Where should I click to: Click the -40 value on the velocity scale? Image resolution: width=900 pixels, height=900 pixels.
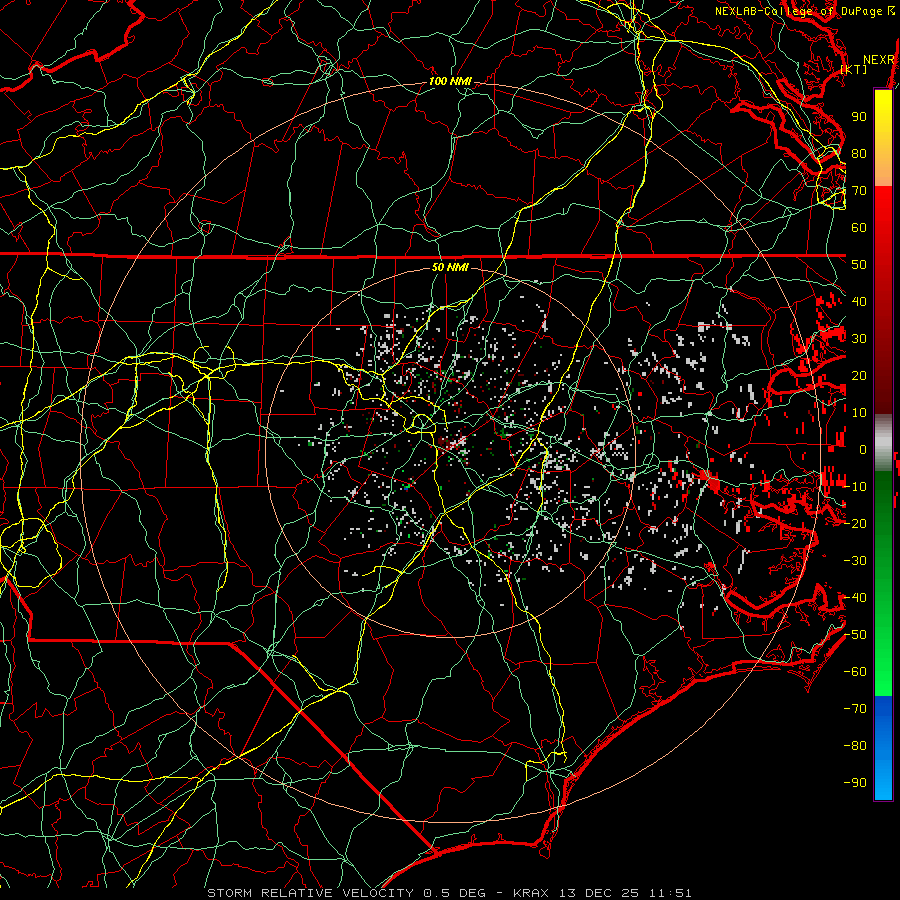855,598
